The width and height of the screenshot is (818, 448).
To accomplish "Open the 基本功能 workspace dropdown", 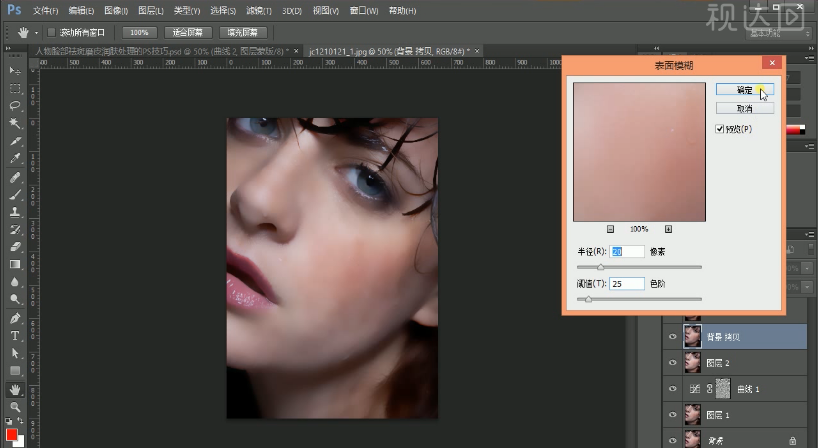I will [x=779, y=33].
